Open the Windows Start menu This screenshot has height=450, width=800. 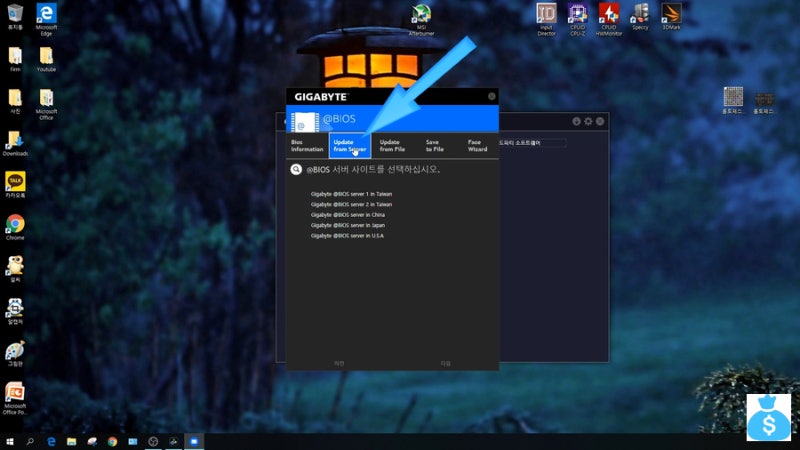pos(10,441)
